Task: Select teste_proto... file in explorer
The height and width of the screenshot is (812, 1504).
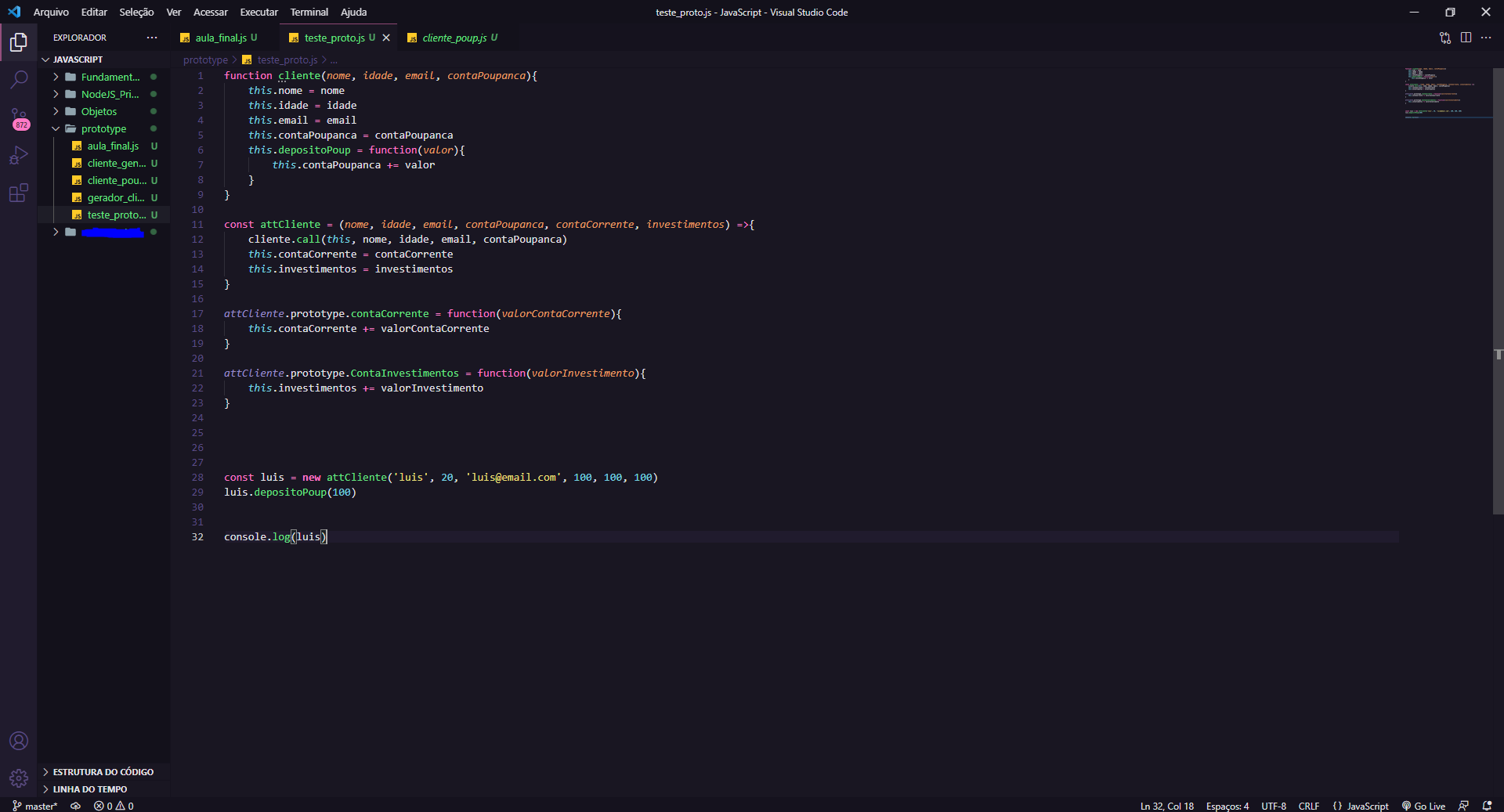Action: click(103, 215)
